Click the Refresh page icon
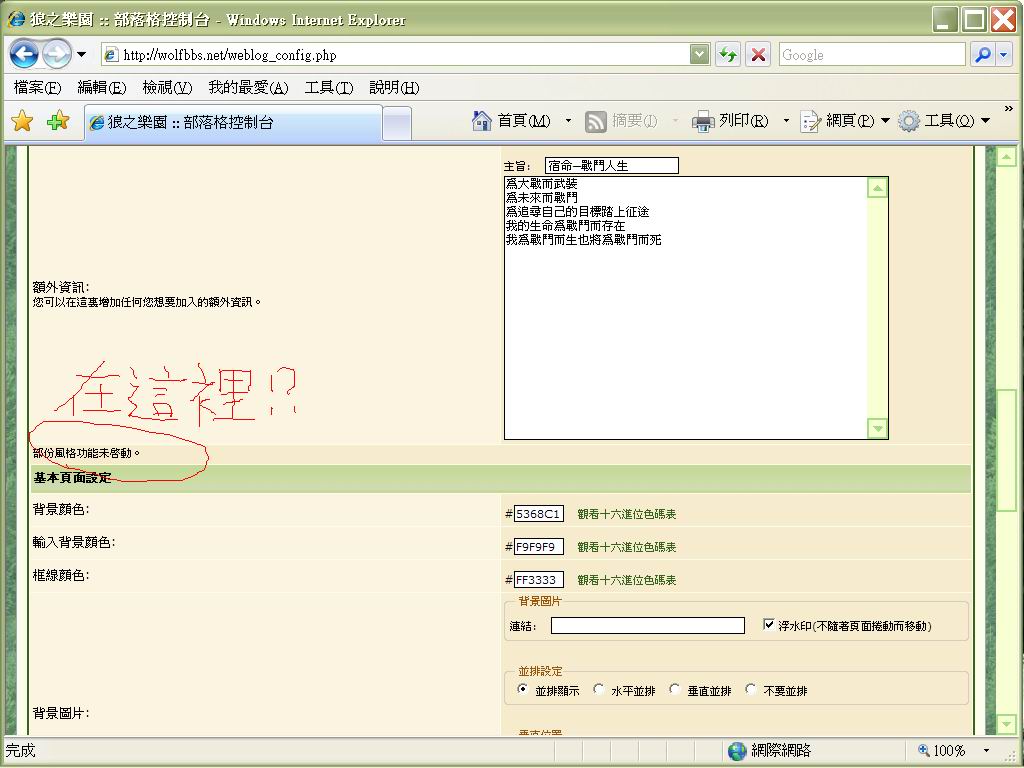The image size is (1024, 768). click(x=728, y=55)
